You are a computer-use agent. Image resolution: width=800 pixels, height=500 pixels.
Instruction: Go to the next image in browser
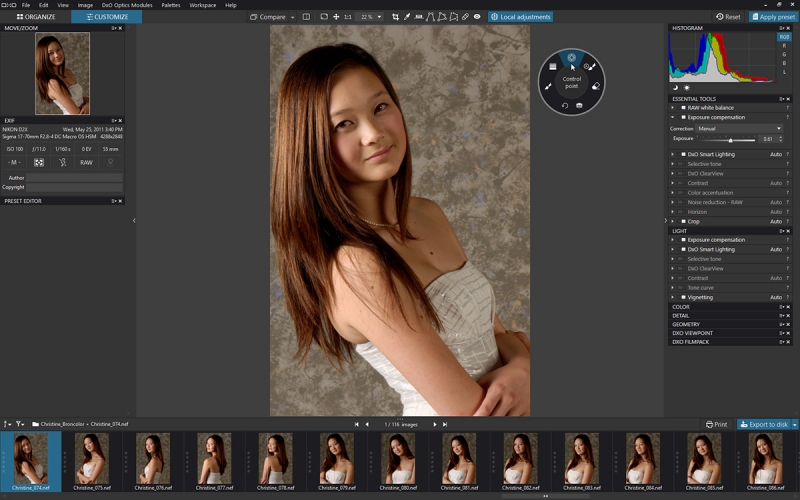(x=435, y=424)
